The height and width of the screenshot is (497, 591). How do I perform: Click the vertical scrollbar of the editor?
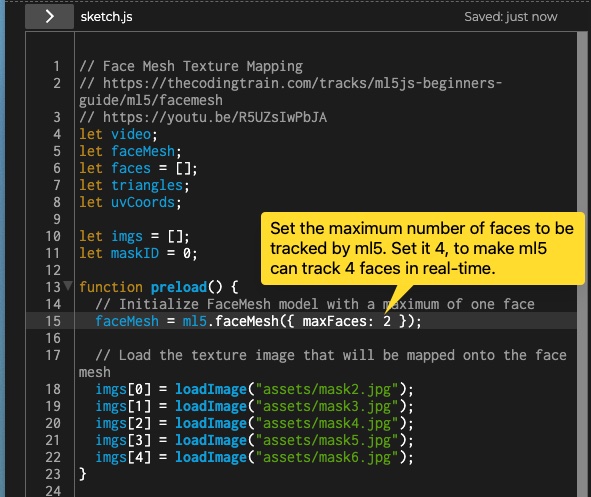(582, 264)
